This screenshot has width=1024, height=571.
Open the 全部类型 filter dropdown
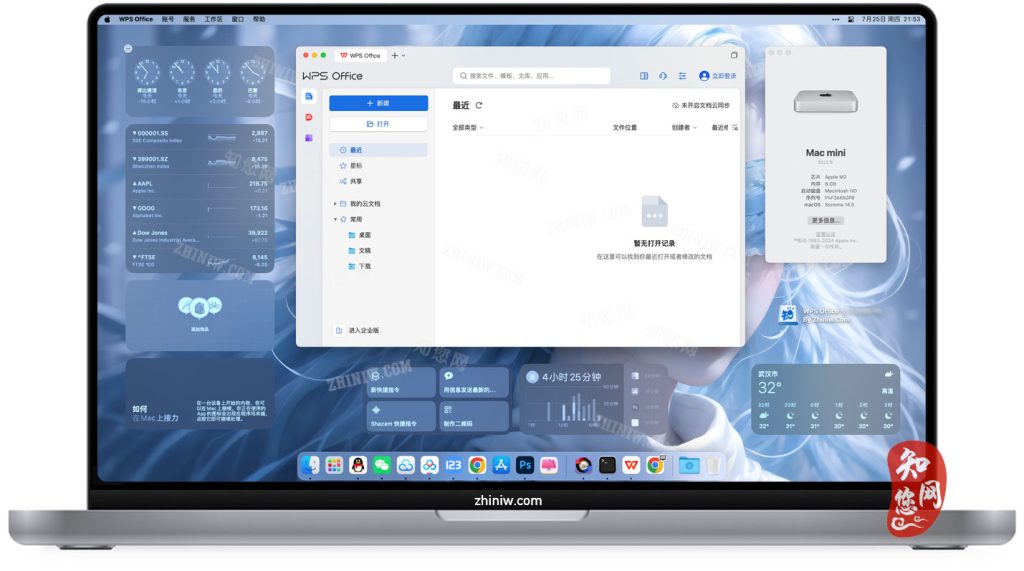pyautogui.click(x=468, y=127)
